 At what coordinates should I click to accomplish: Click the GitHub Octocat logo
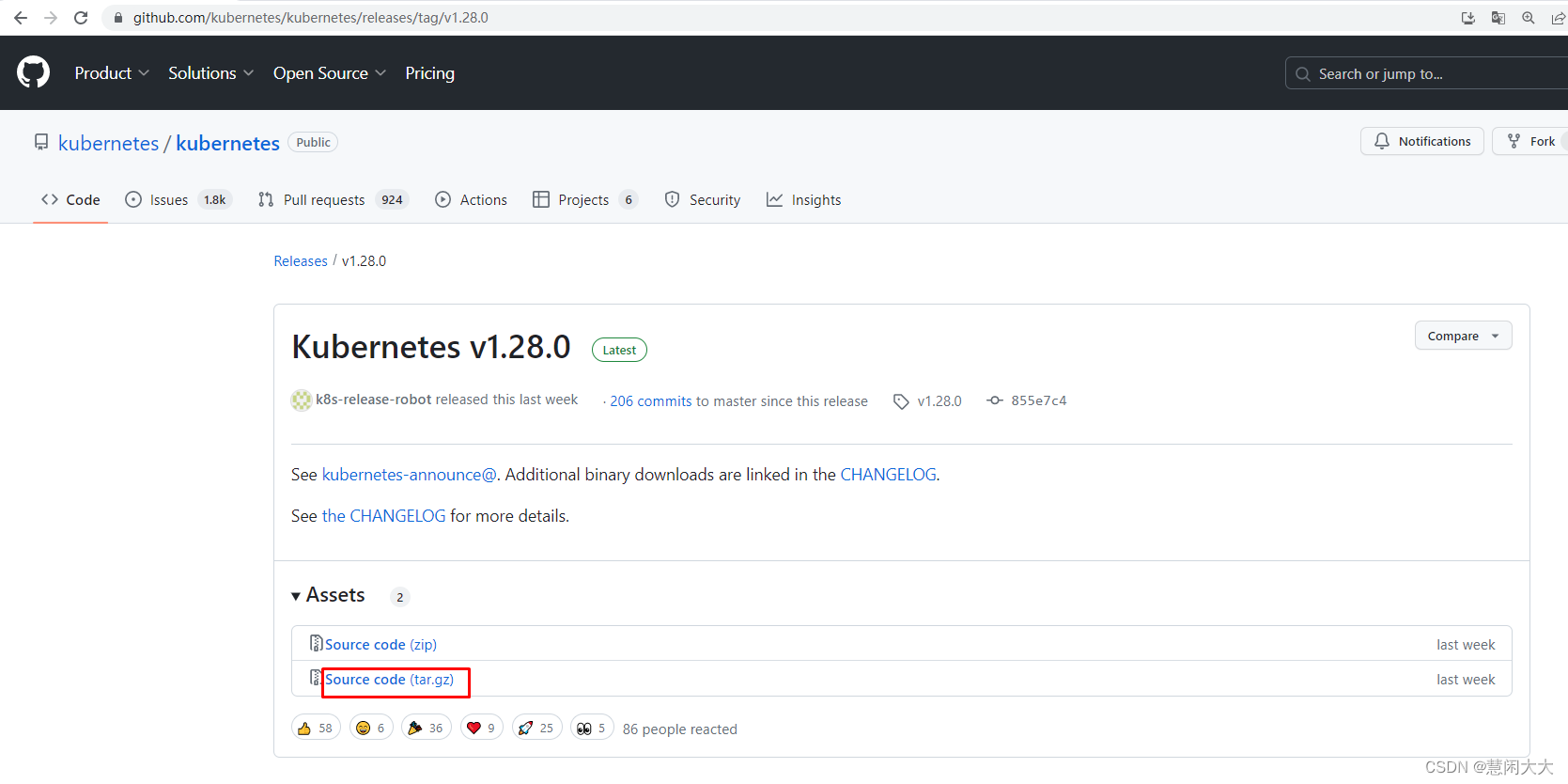click(x=33, y=72)
